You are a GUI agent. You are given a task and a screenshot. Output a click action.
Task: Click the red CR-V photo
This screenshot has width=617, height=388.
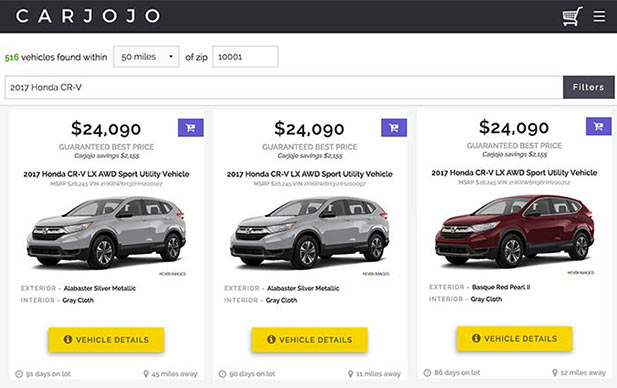click(514, 231)
